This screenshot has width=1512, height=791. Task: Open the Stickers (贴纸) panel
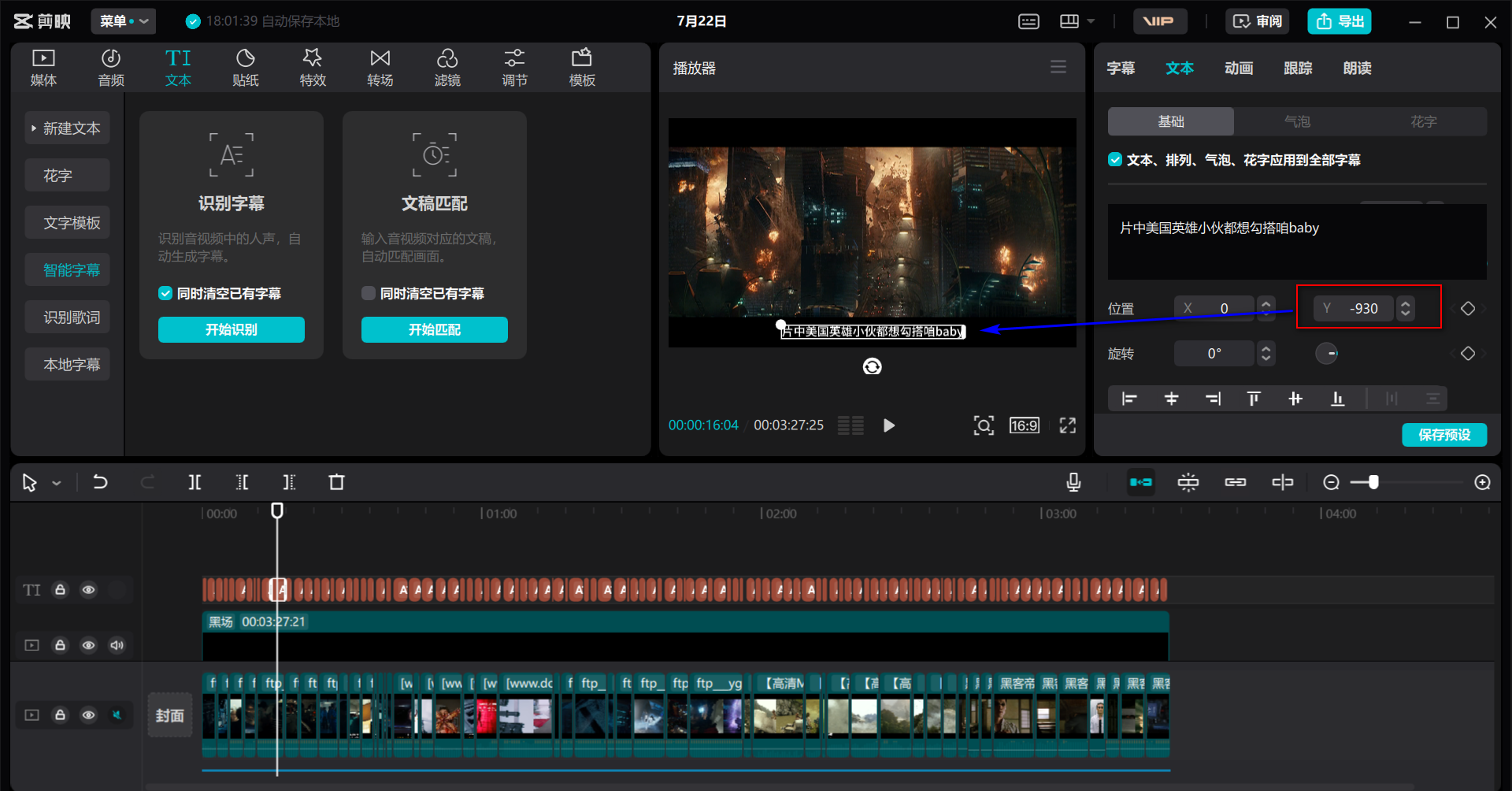tap(246, 68)
